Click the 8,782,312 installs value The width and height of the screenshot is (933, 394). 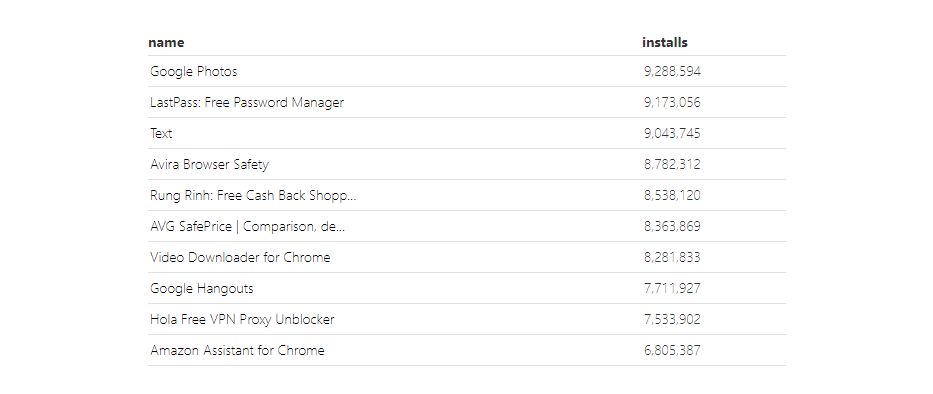pos(672,164)
